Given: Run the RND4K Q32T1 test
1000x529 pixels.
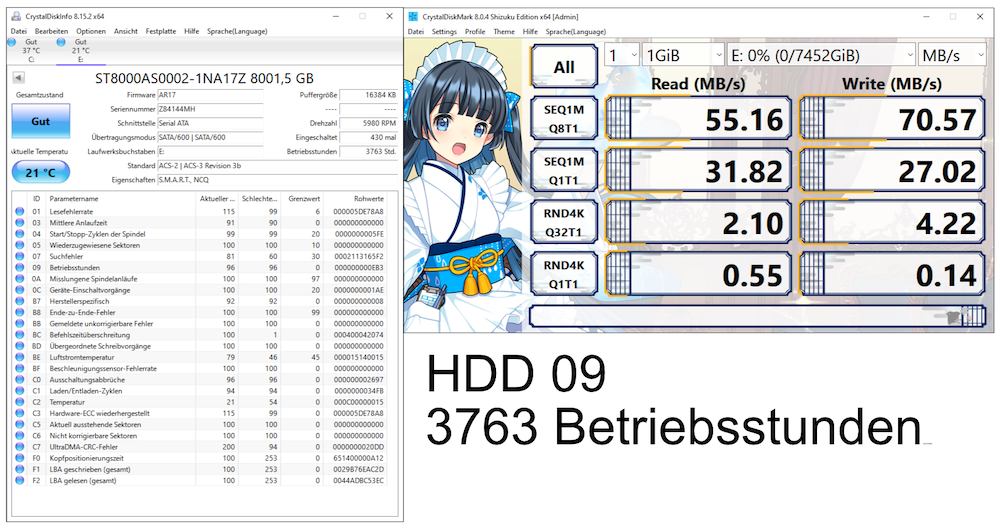Looking at the screenshot, I should click(x=564, y=222).
